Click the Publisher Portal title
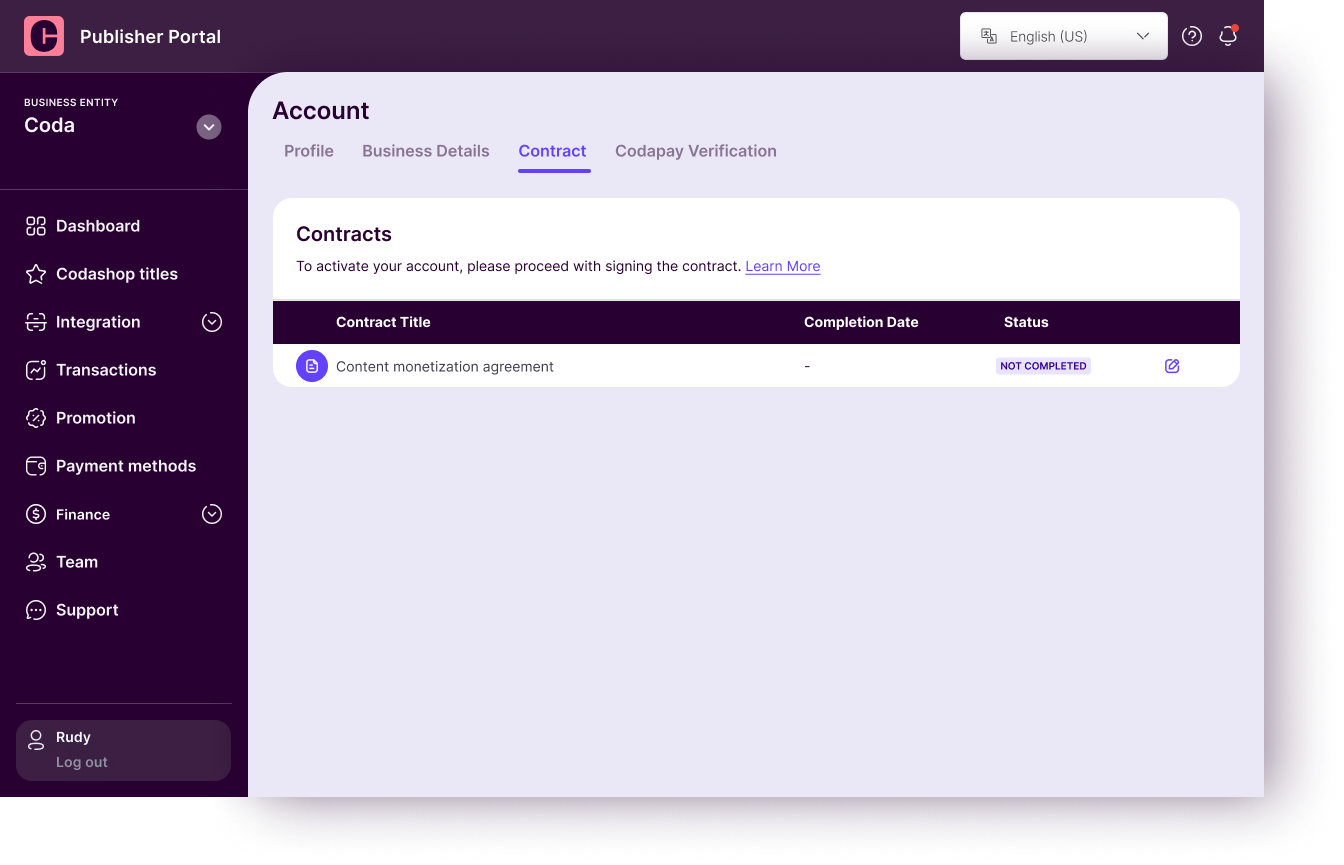 tap(150, 37)
